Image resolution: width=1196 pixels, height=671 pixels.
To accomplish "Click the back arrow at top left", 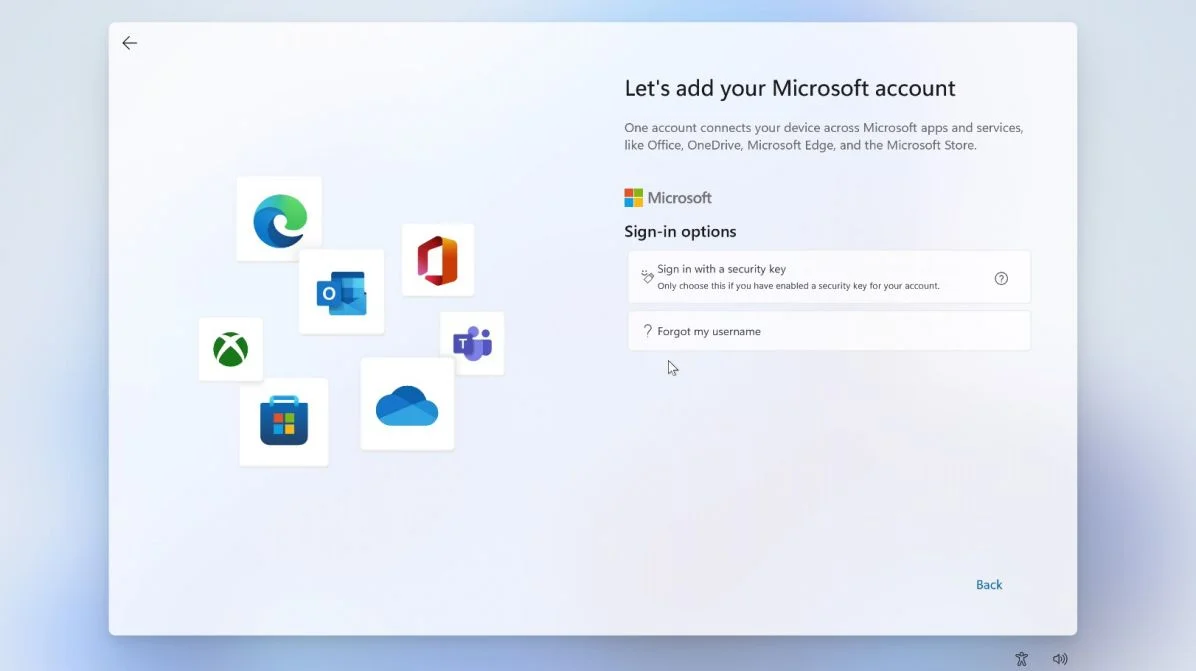I will pos(129,42).
